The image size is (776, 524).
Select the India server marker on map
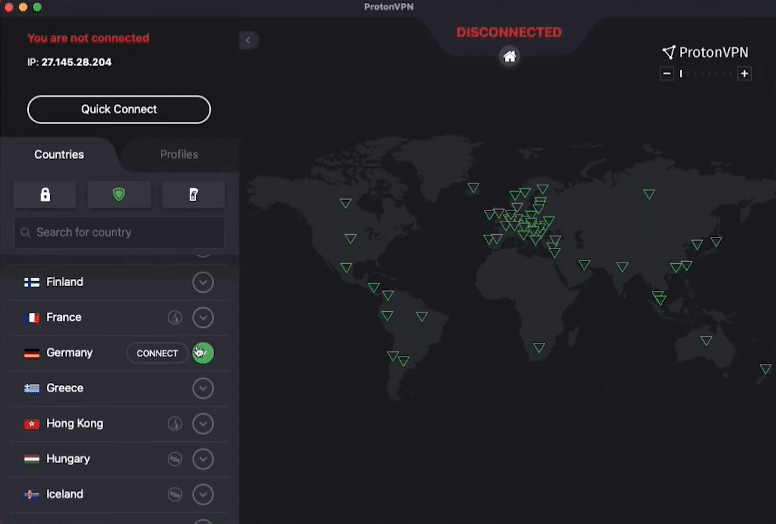click(x=622, y=267)
